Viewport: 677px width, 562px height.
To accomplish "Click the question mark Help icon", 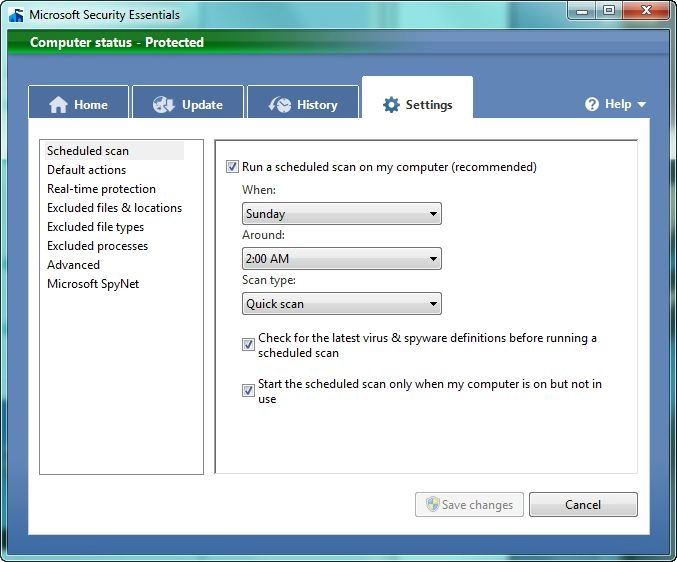I will [592, 104].
